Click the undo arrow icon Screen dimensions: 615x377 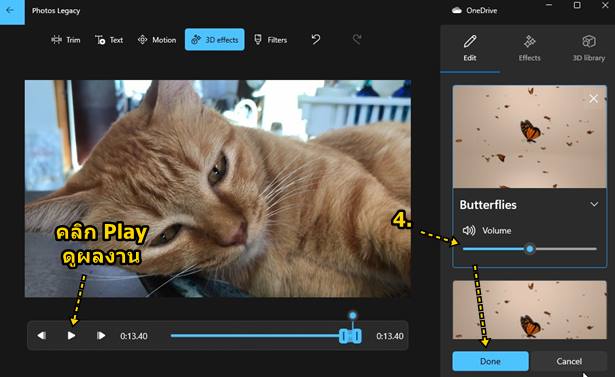(316, 39)
